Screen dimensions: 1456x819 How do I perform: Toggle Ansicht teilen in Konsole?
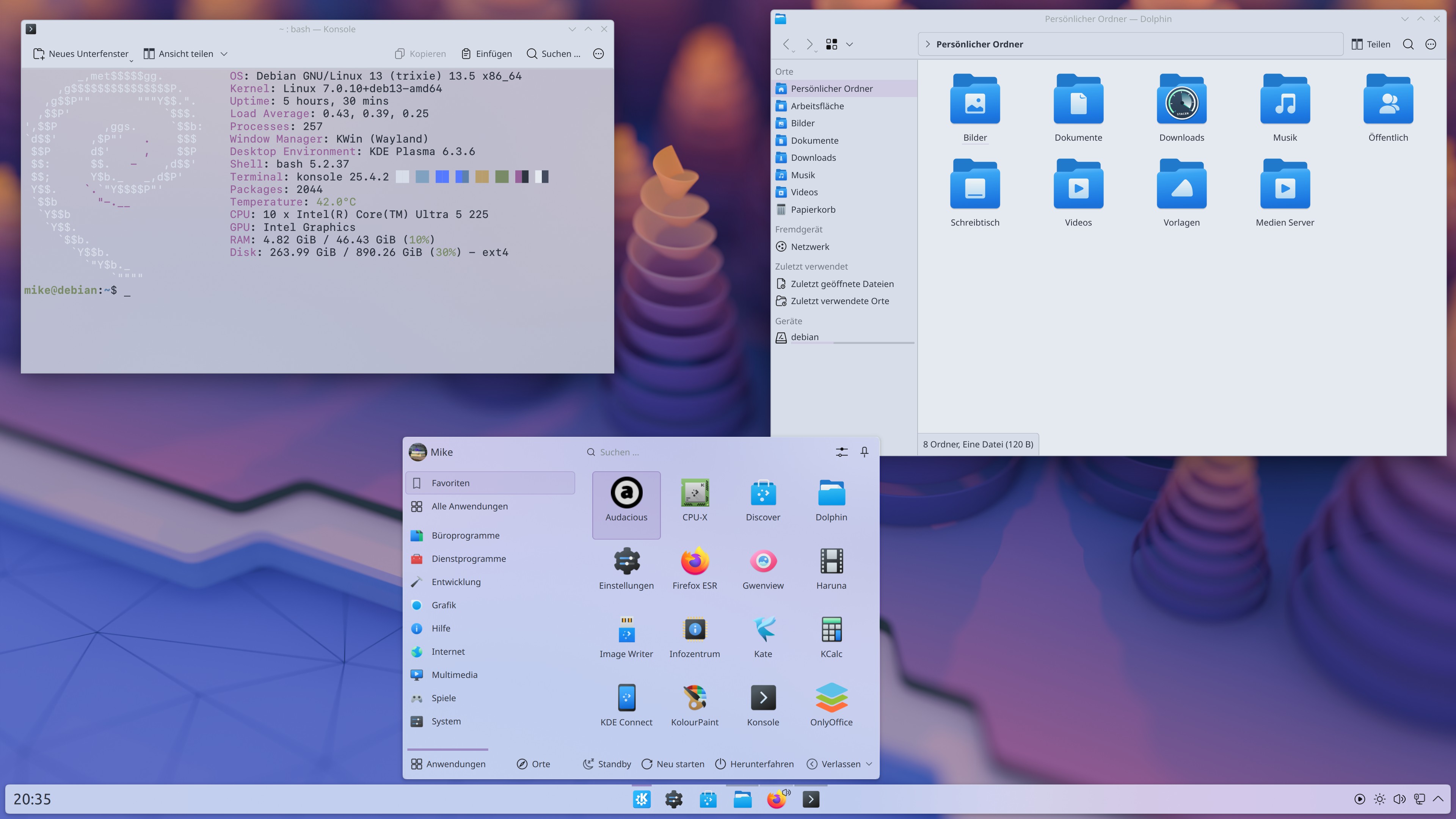(x=179, y=54)
